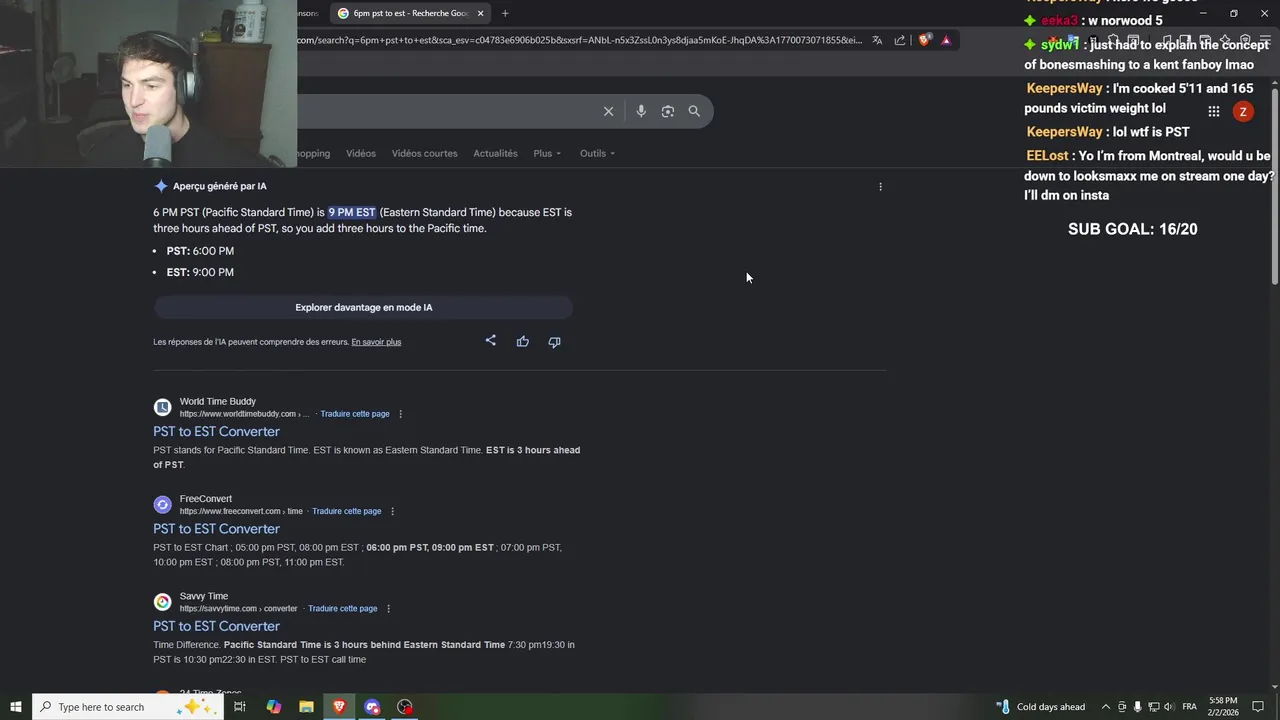1280x720 pixels.
Task: Click 'Aperçu généré par IA' heading
Action: tap(219, 186)
